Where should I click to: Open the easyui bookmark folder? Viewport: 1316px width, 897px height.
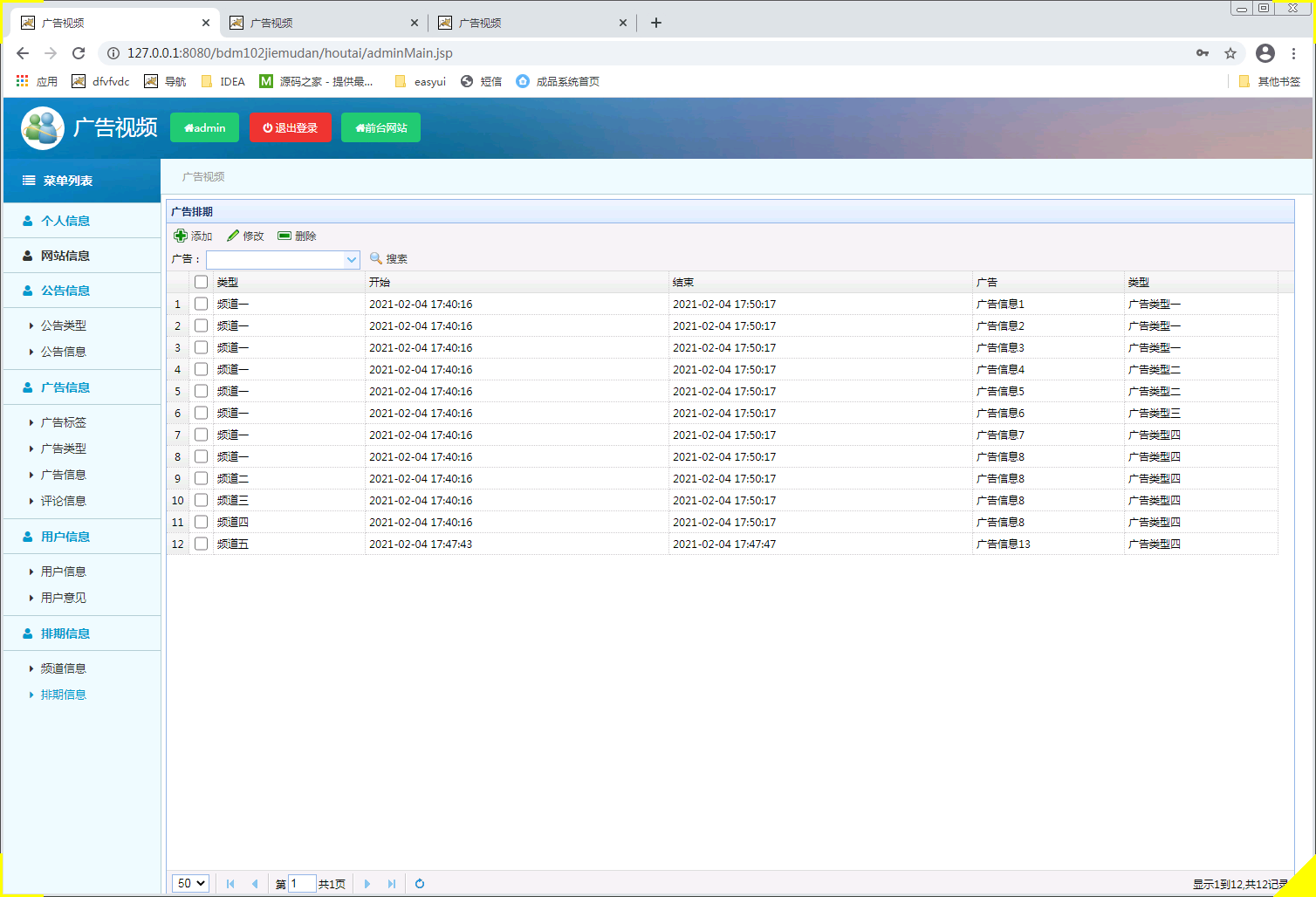[420, 81]
